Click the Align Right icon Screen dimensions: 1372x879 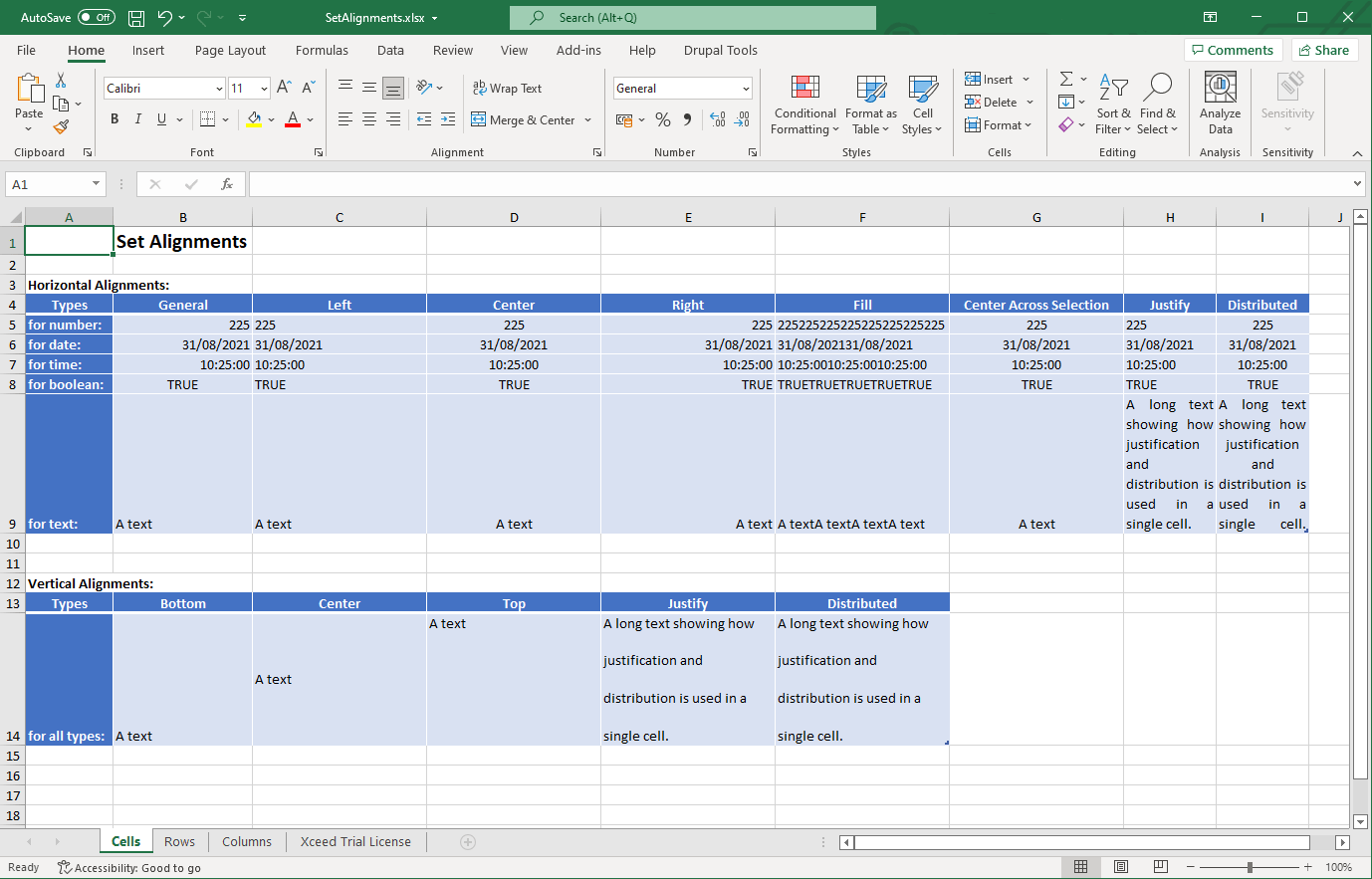pyautogui.click(x=393, y=119)
